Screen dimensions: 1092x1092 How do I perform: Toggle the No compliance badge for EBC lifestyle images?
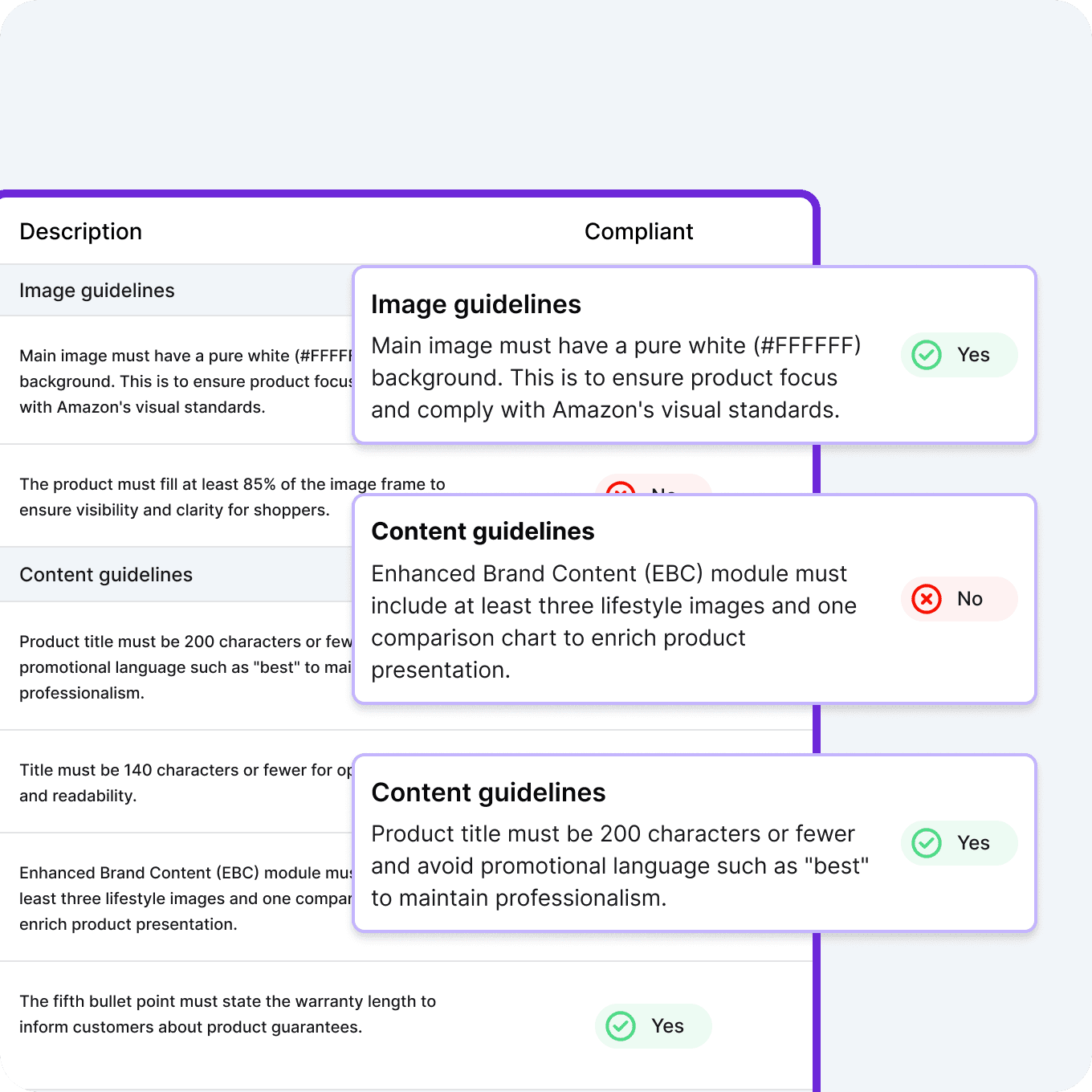[x=959, y=598]
